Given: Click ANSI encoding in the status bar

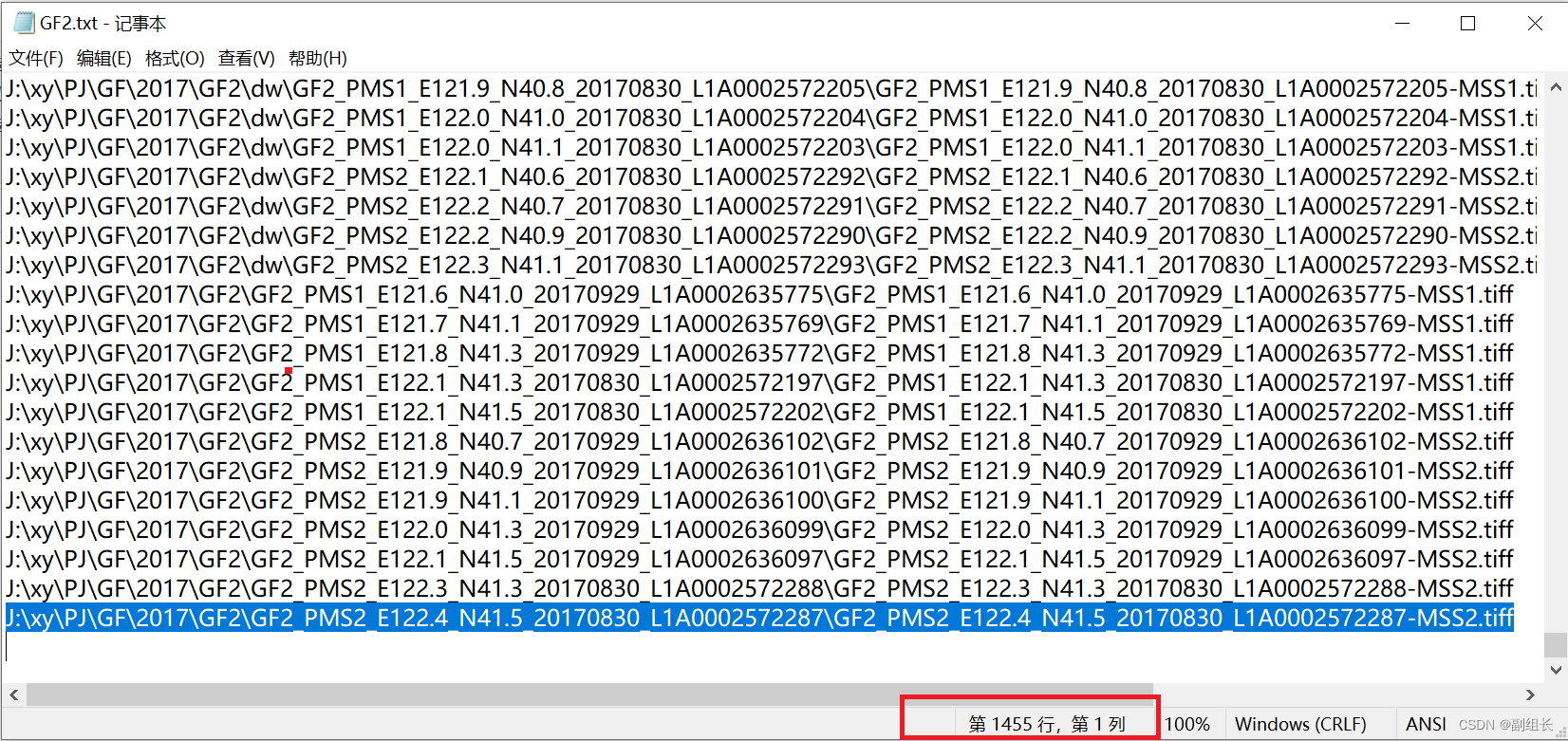Looking at the screenshot, I should (1426, 724).
